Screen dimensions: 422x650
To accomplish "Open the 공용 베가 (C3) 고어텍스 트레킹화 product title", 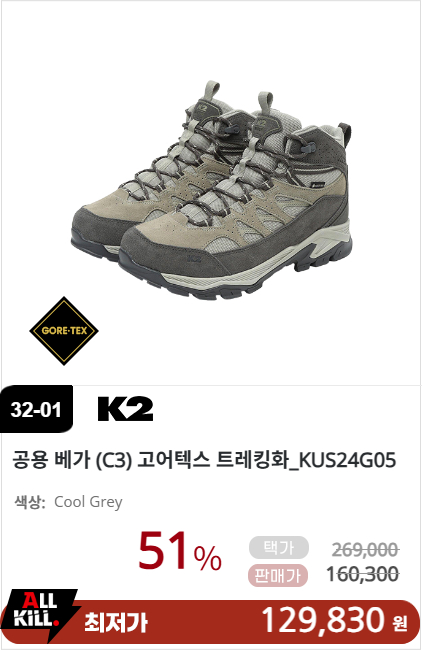I will 204,460.
